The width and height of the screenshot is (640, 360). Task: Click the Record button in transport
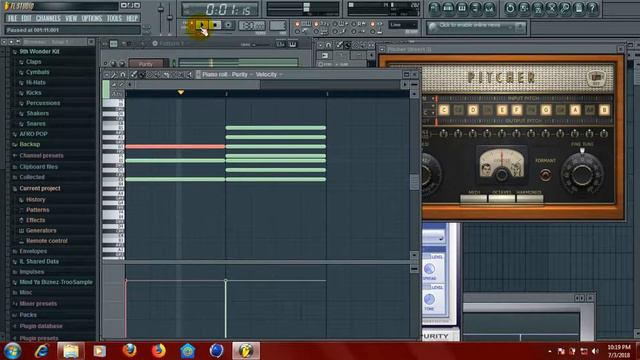click(x=229, y=25)
